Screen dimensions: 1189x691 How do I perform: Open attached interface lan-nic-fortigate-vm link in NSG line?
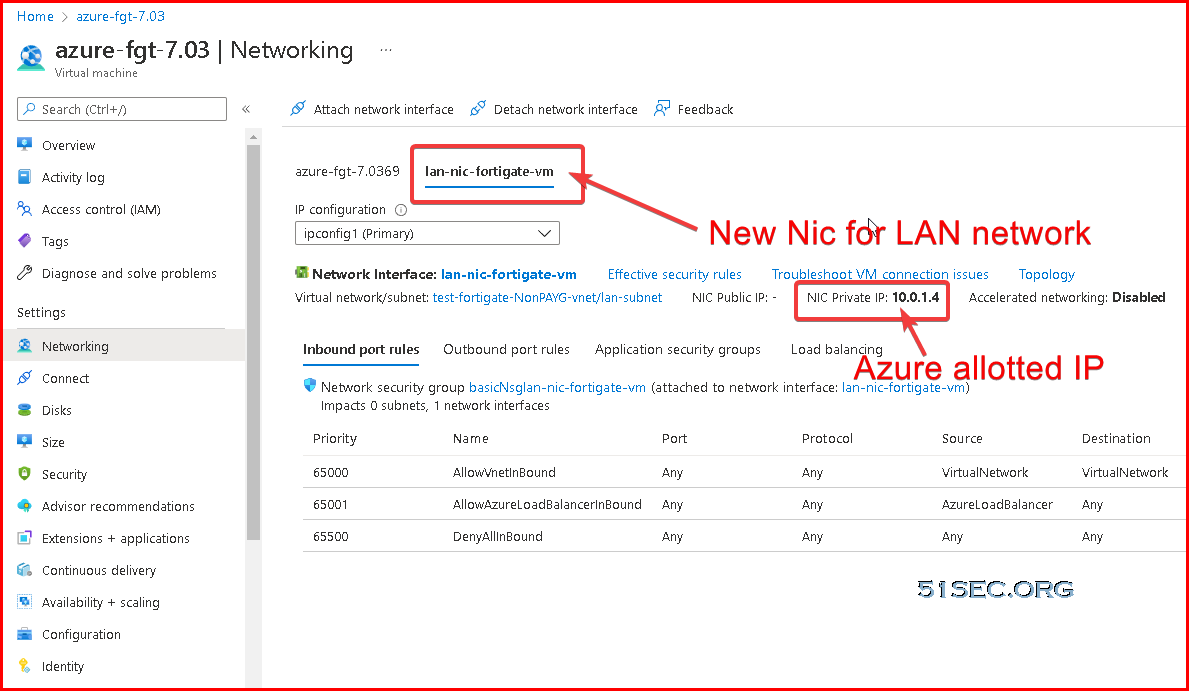tap(903, 388)
